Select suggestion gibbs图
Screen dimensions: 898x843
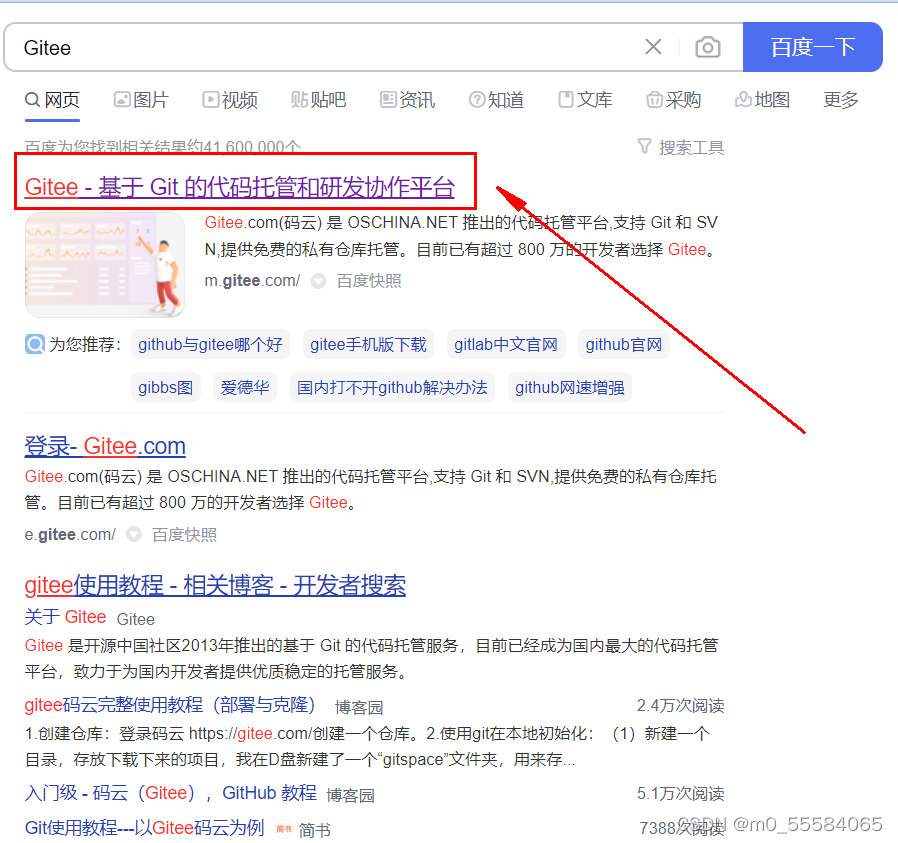coord(166,387)
